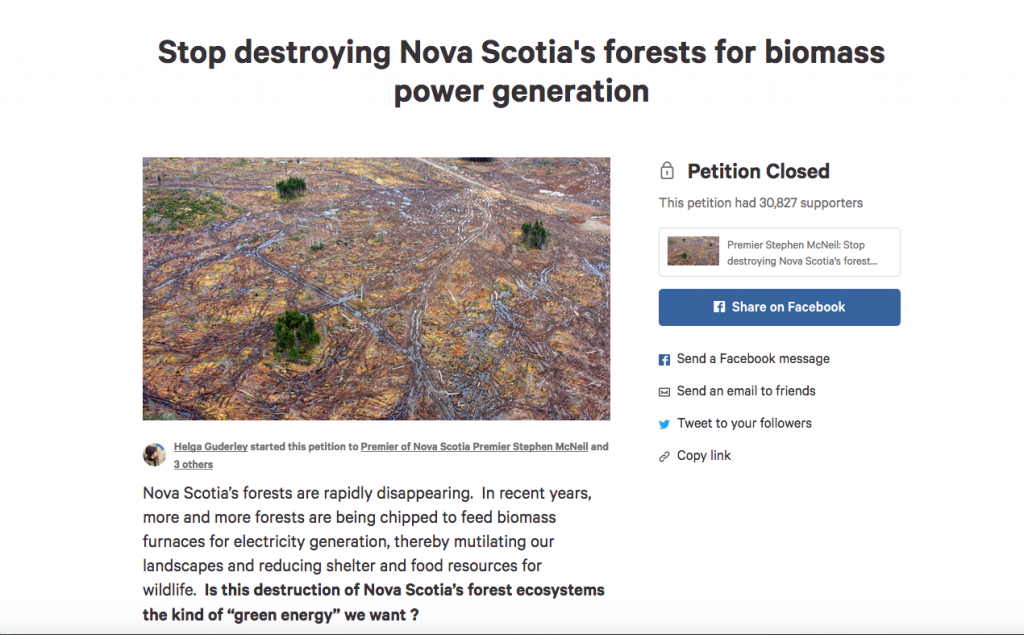Choose Send an email to friends
Viewport: 1024px width, 635px height.
746,391
